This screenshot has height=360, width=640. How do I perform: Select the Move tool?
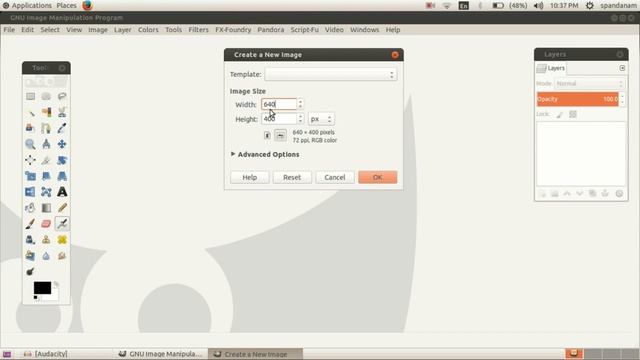[x=62, y=144]
